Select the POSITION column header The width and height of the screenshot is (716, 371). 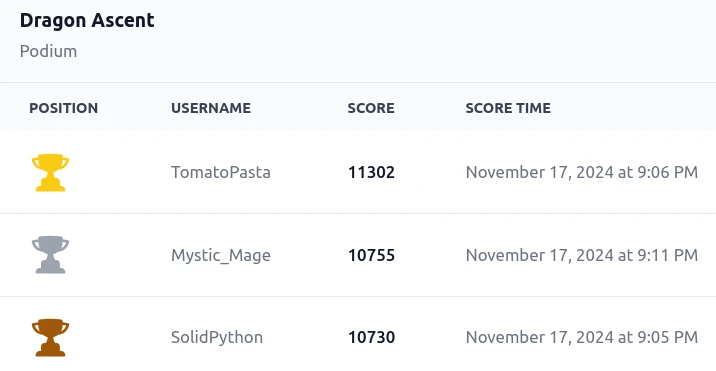pos(63,108)
